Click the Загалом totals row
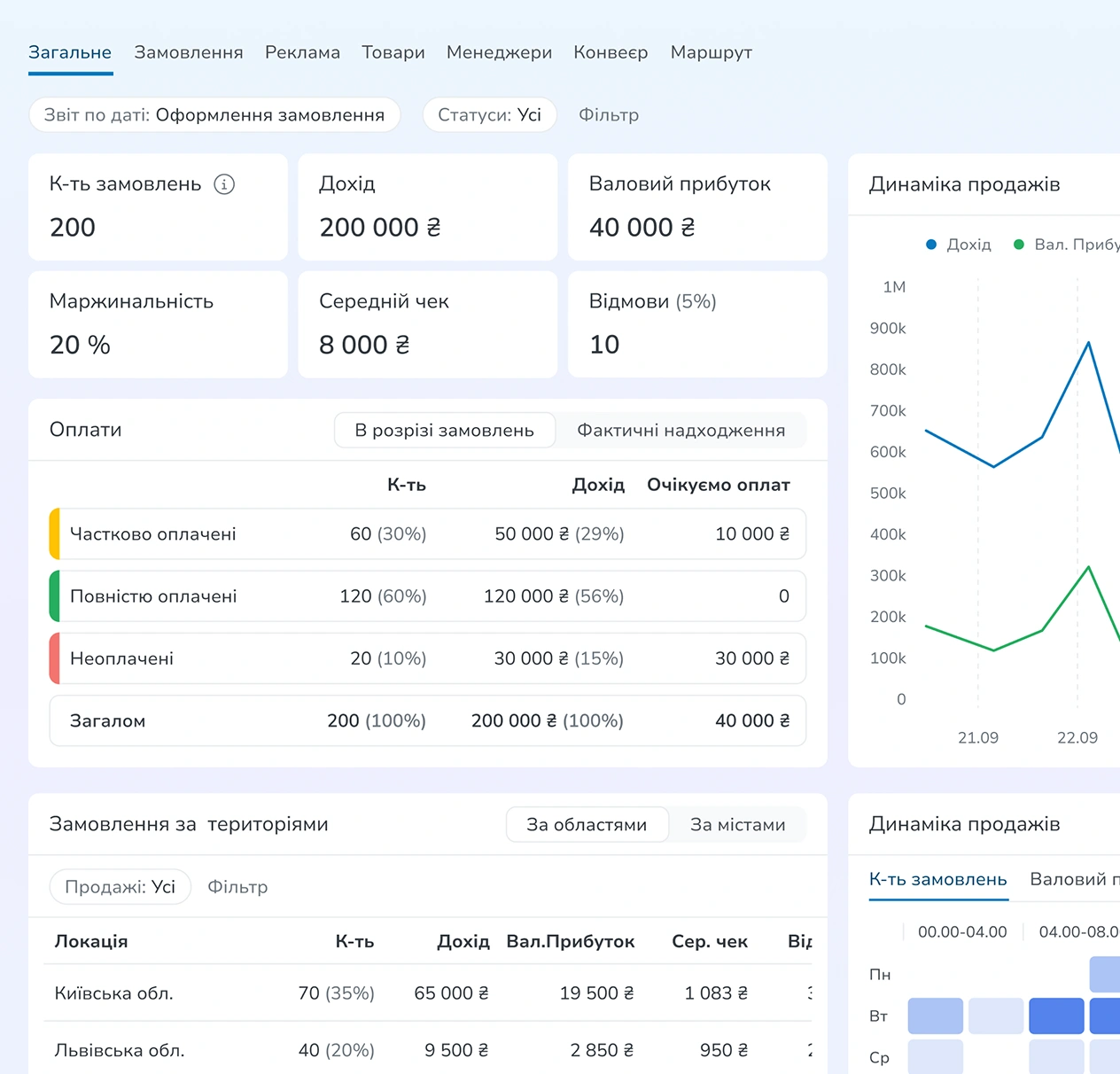The image size is (1120, 1074). [428, 720]
